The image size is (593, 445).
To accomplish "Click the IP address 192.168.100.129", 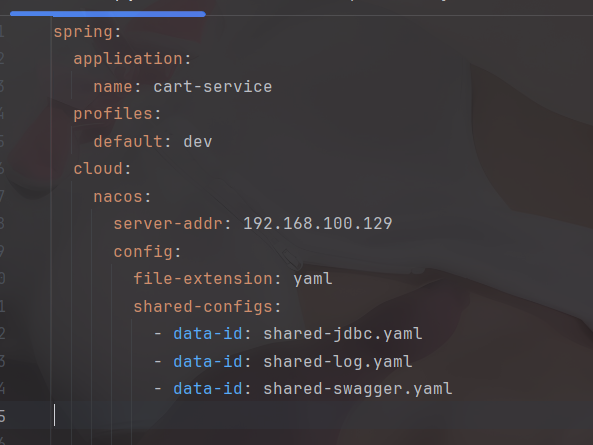I will pos(318,224).
